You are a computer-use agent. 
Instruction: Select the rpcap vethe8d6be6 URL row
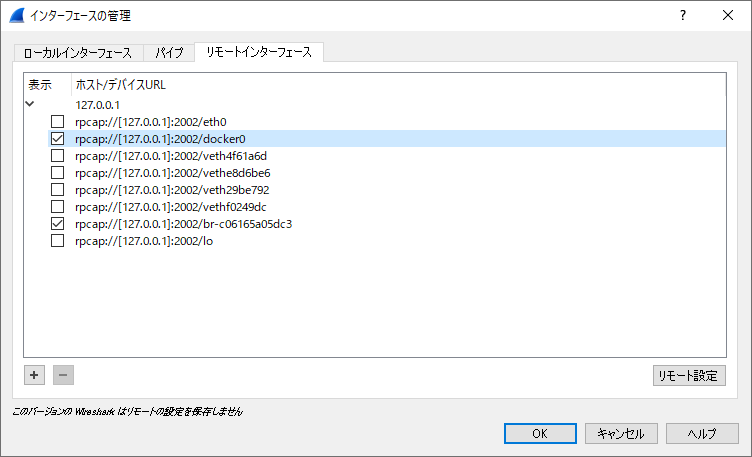[387, 173]
